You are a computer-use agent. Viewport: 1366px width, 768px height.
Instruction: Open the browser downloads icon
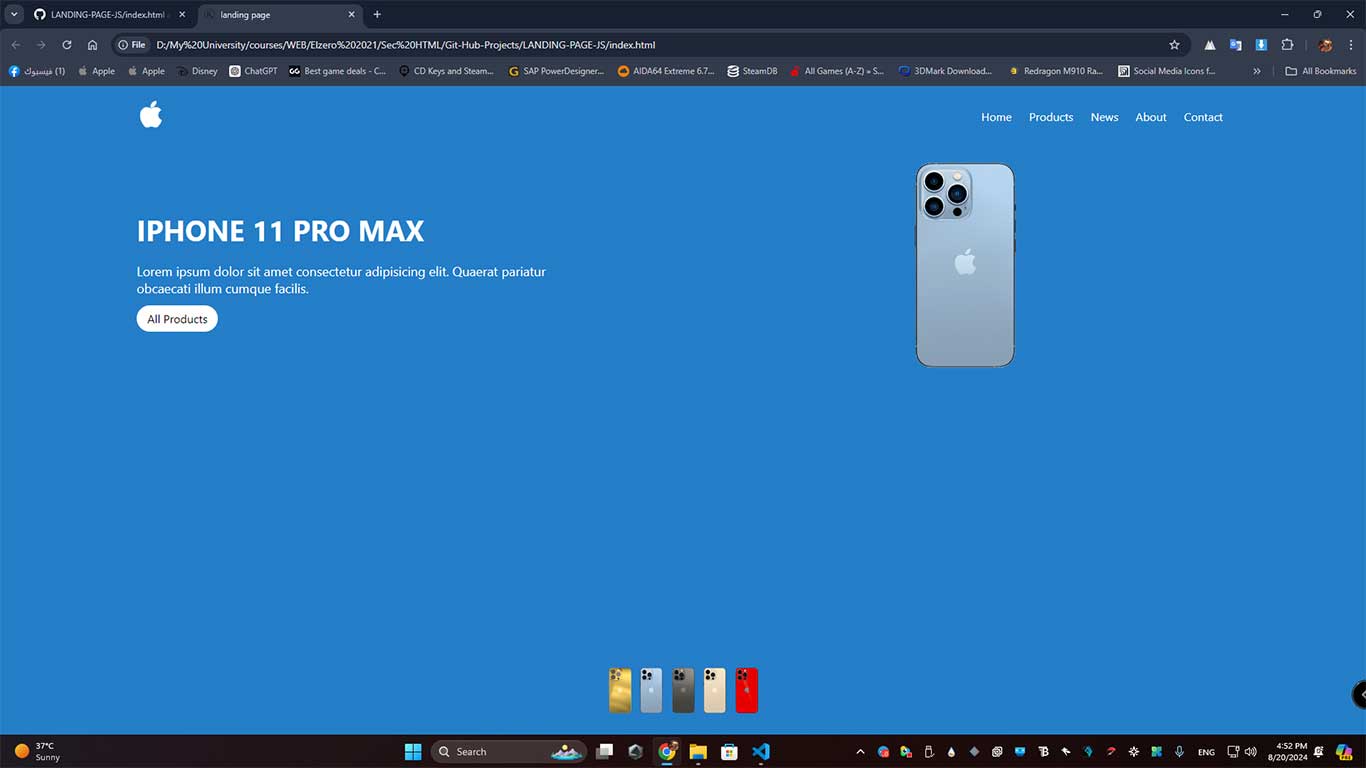(x=1261, y=45)
